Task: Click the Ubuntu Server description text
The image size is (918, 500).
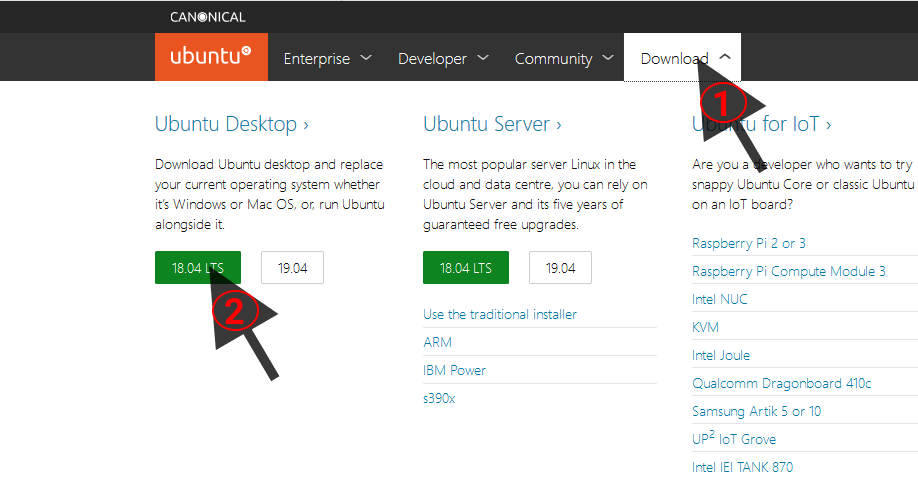Action: [x=535, y=194]
